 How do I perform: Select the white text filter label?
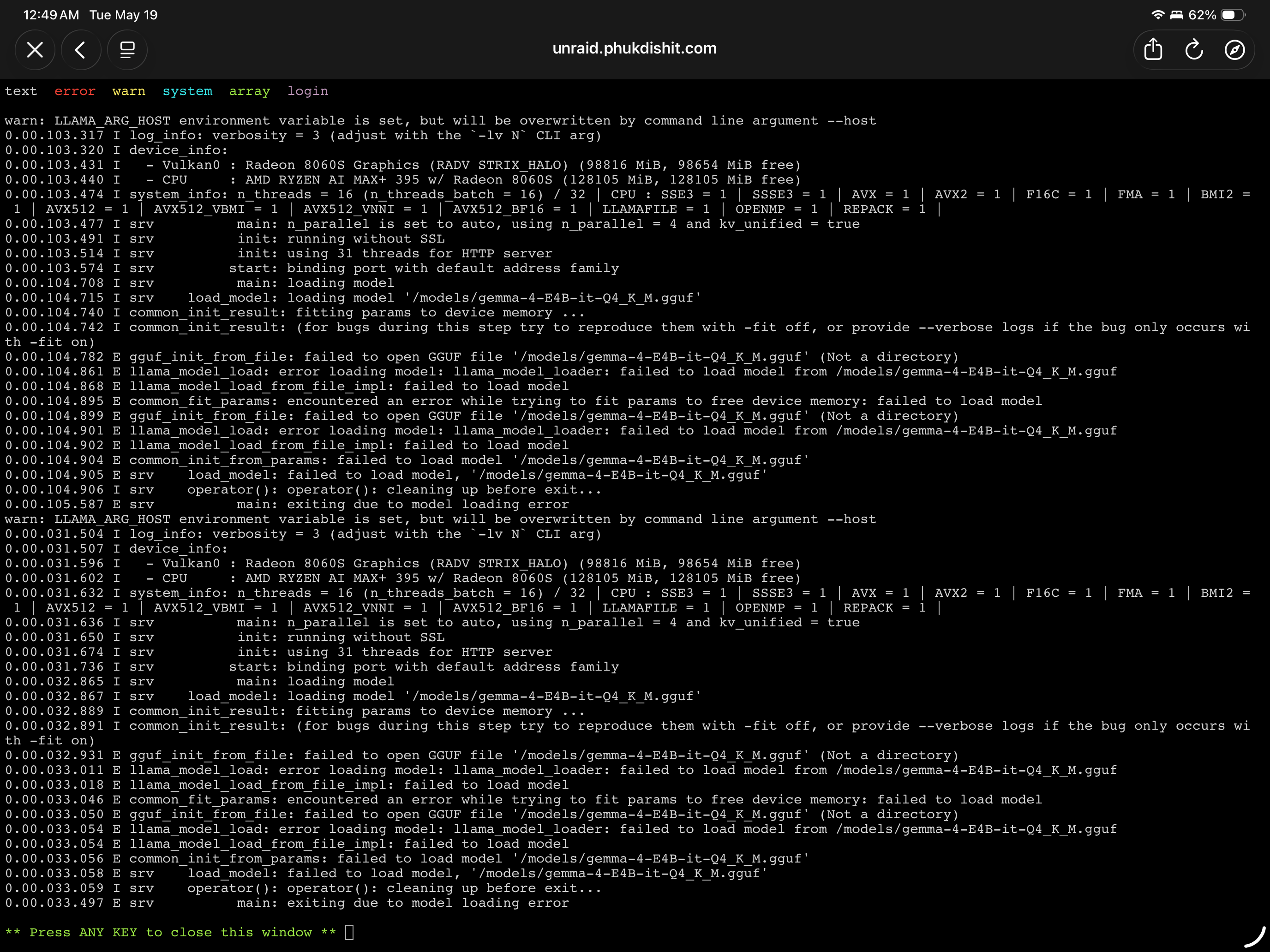pos(21,91)
